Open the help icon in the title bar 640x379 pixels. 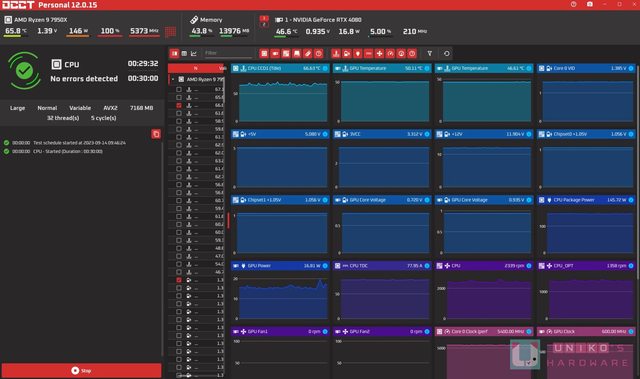573,4
